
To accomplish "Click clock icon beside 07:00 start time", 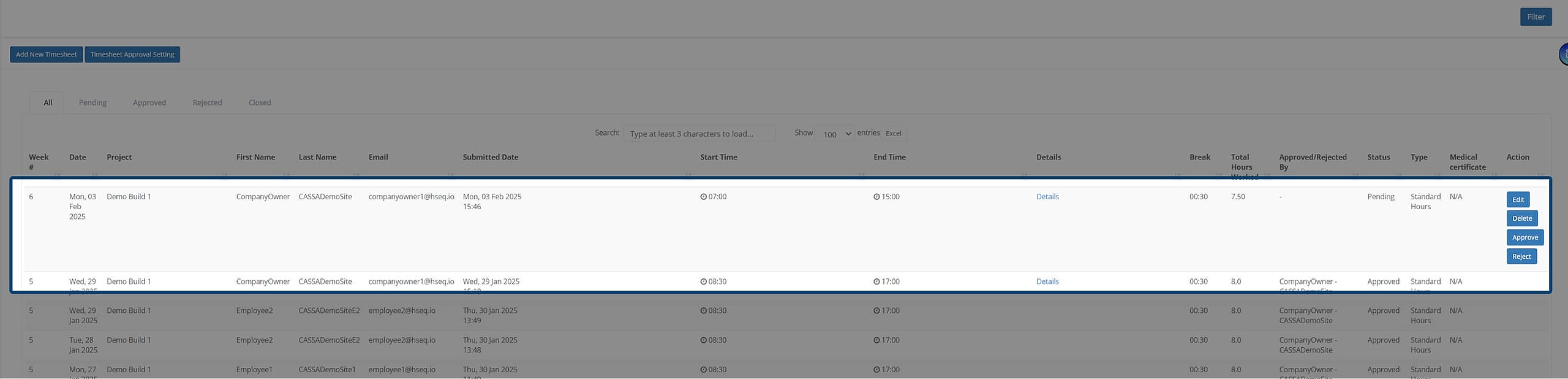I will pyautogui.click(x=704, y=197).
